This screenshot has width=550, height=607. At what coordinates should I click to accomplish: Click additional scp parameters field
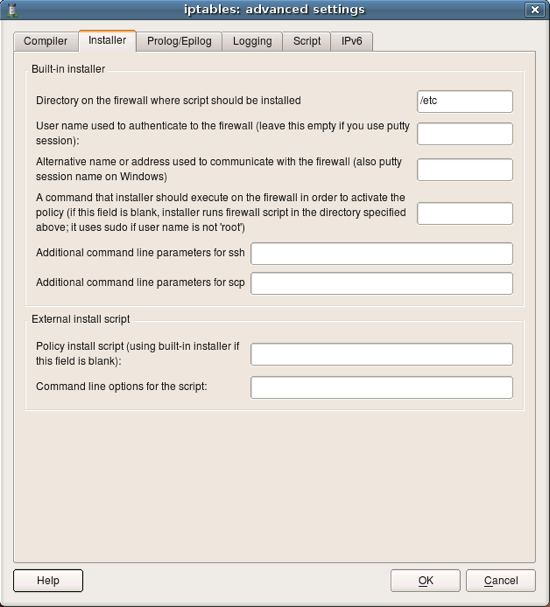[x=382, y=283]
